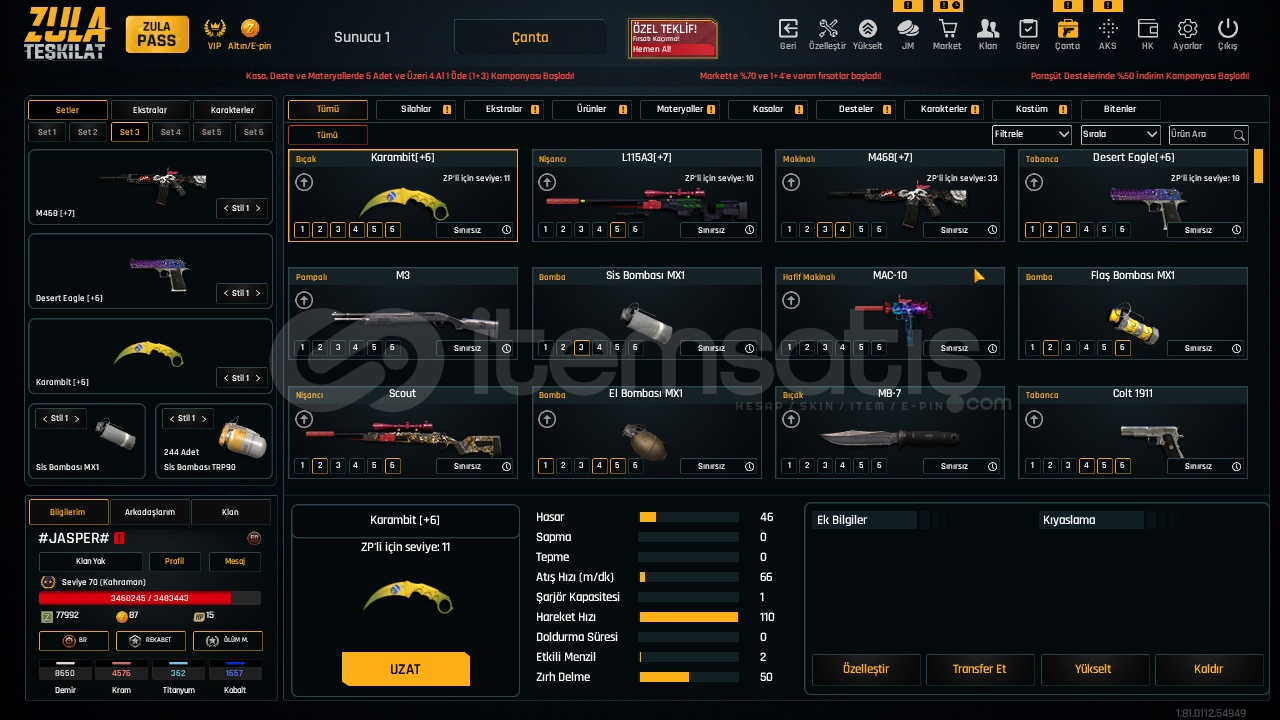1280x720 pixels.
Task: Click next style arrow for Sis Bombası MX1 set slot
Action: click(77, 418)
